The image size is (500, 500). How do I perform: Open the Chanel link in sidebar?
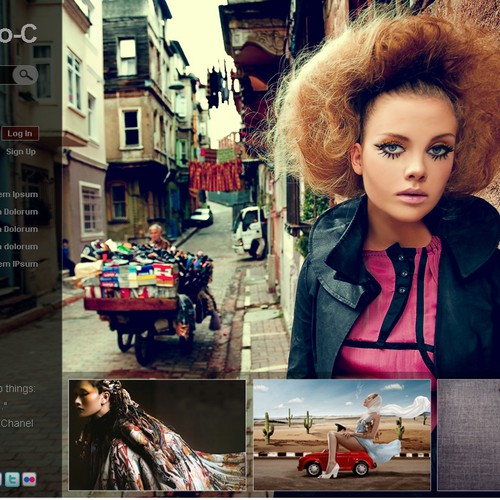coord(17,423)
